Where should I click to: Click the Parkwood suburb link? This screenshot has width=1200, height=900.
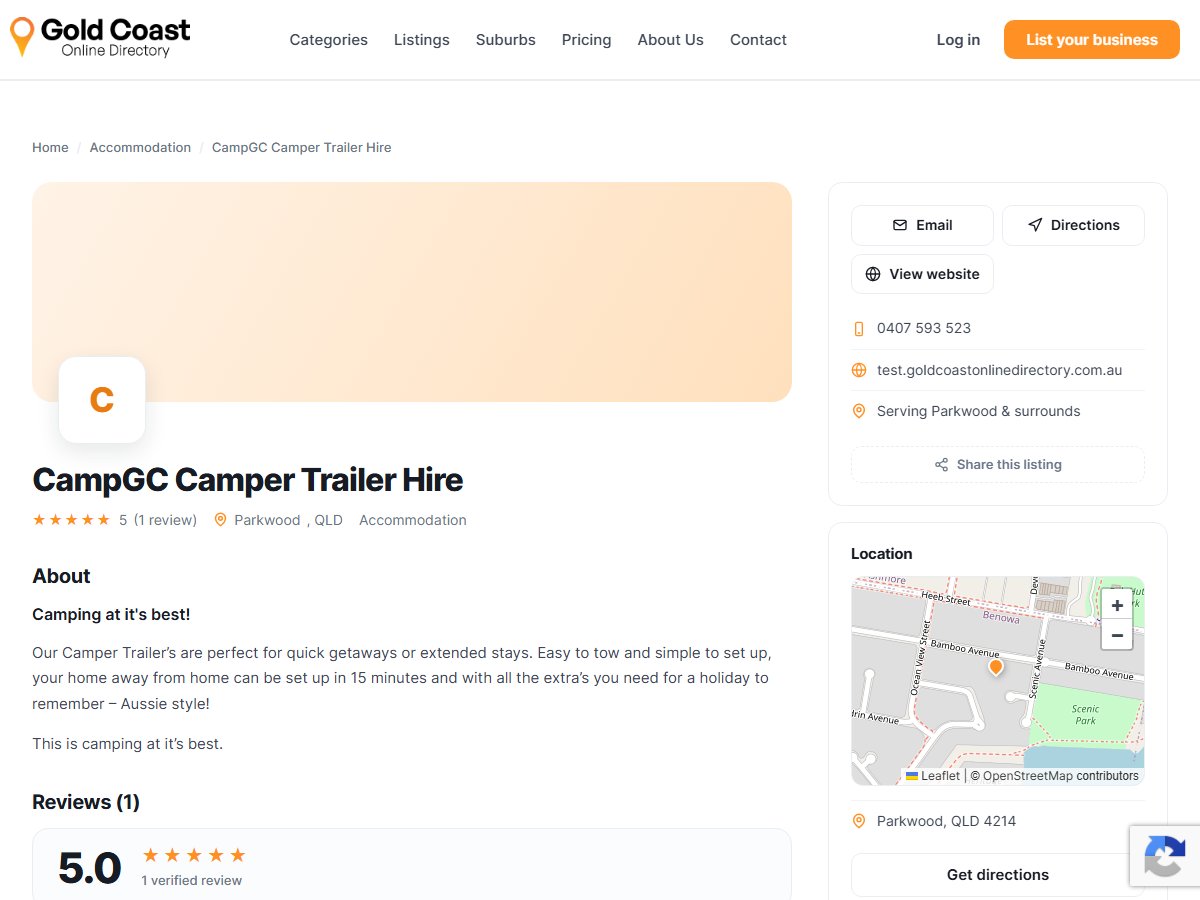(267, 520)
